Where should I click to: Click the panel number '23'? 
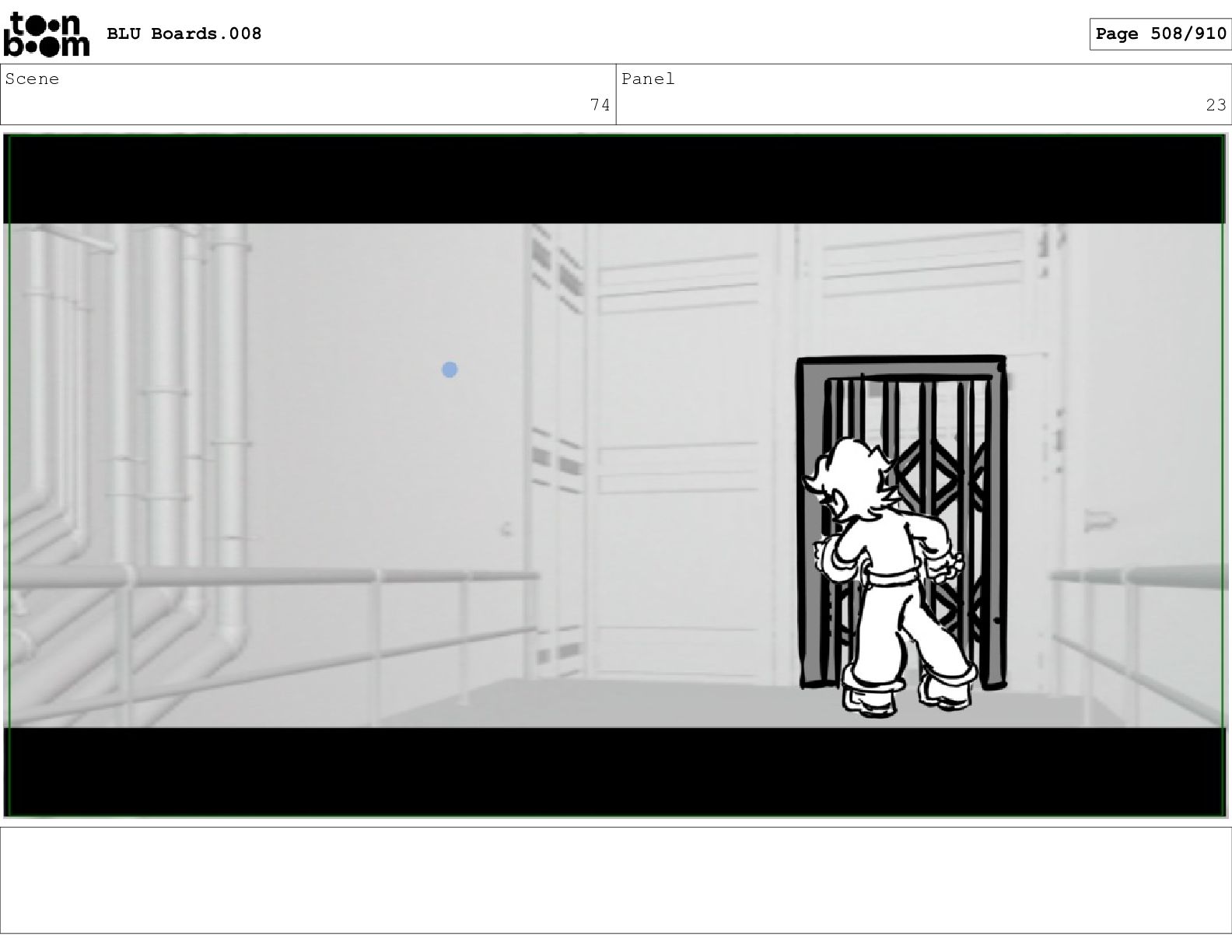coord(1216,104)
